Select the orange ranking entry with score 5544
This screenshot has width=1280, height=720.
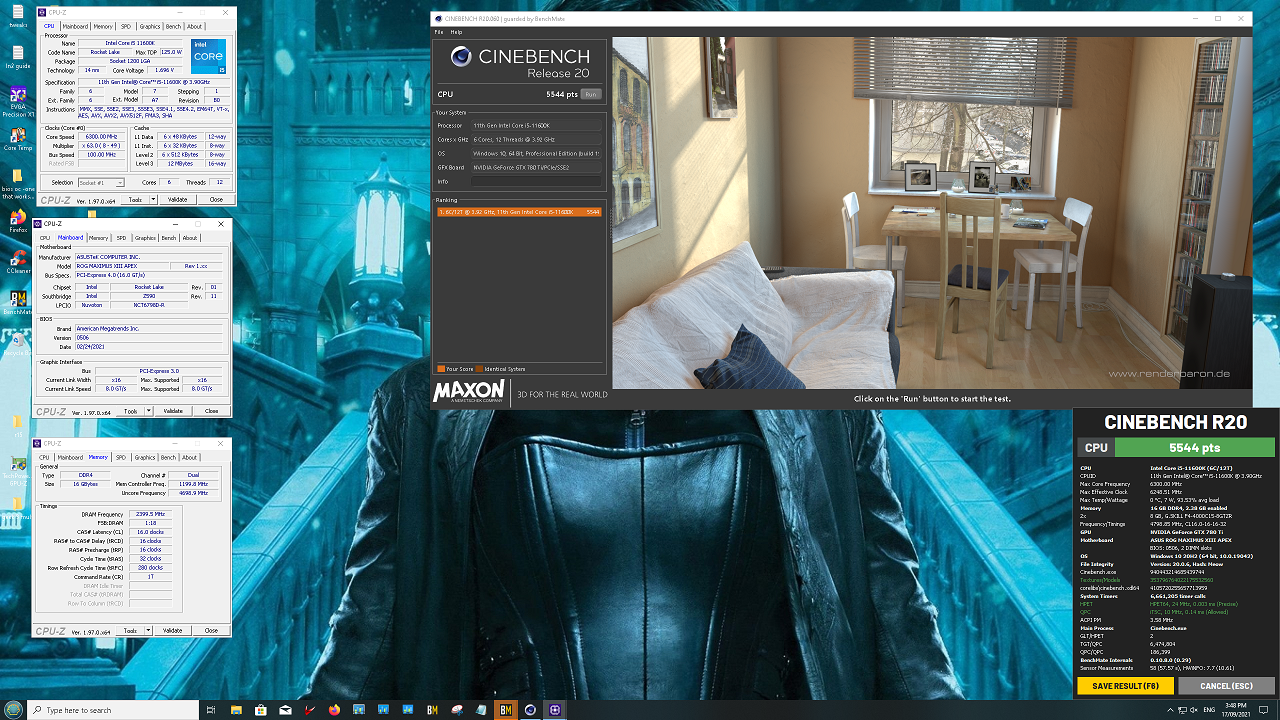pyautogui.click(x=519, y=212)
